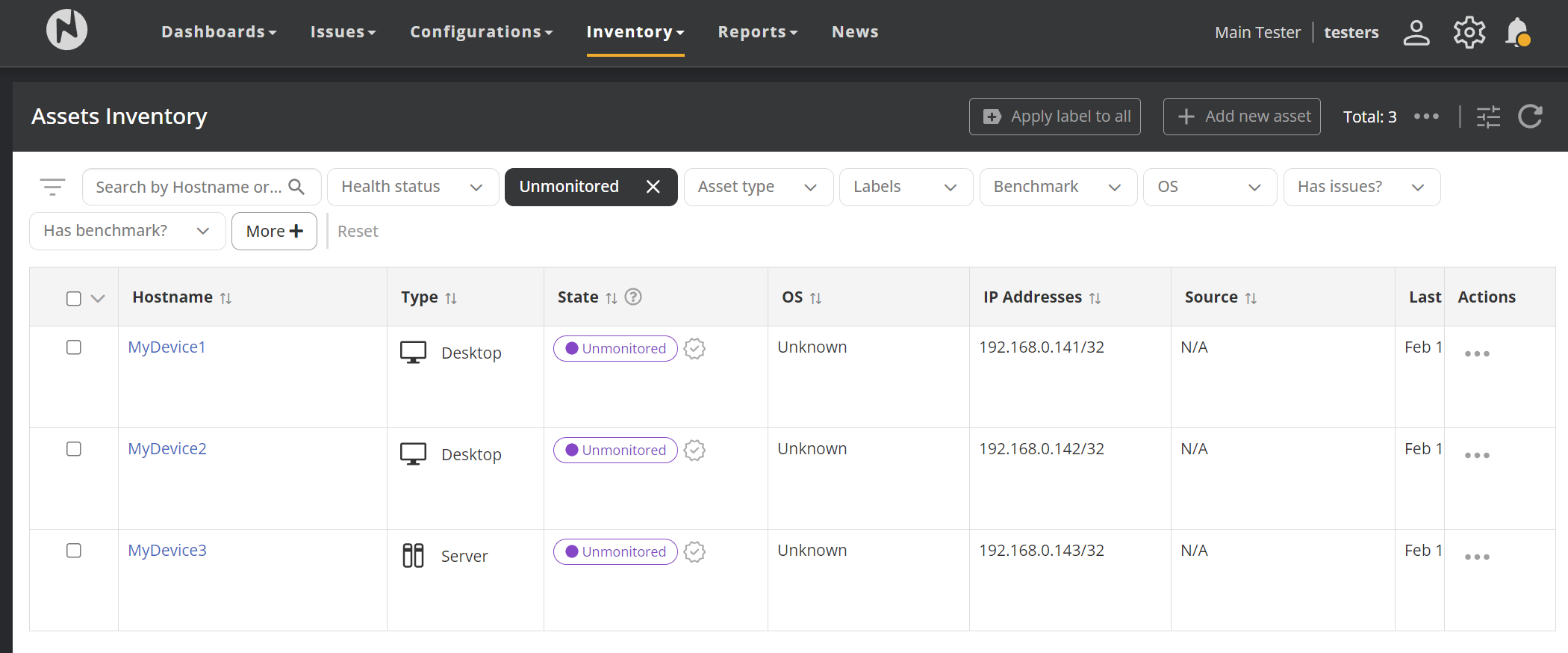Click the verified badge icon next to MyDevice1 state
The image size is (1568, 653).
(x=694, y=349)
